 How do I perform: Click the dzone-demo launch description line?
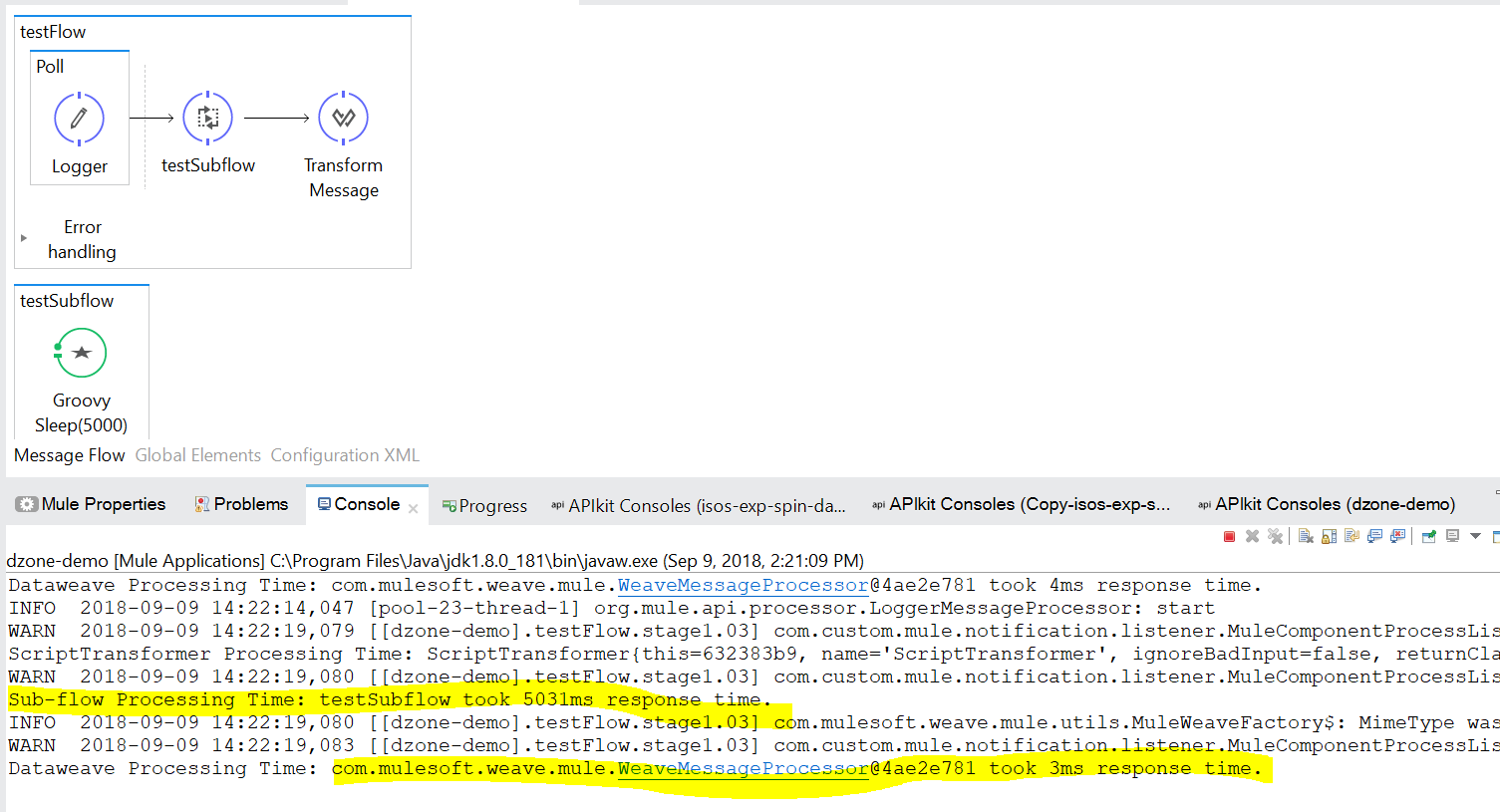tap(436, 561)
